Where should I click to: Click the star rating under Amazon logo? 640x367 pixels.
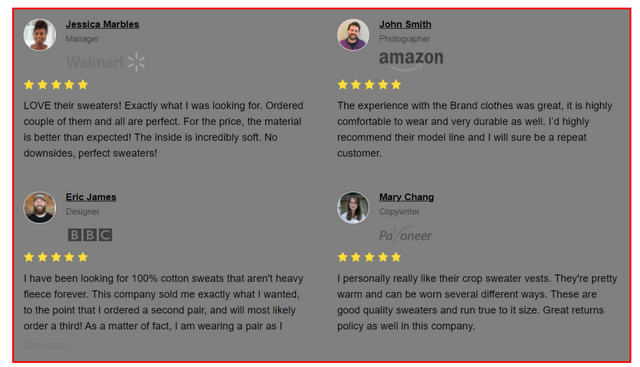pos(369,85)
